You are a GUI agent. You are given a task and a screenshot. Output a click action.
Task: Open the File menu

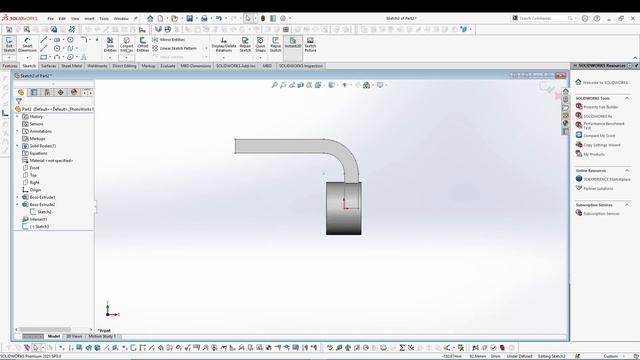tap(51, 18)
